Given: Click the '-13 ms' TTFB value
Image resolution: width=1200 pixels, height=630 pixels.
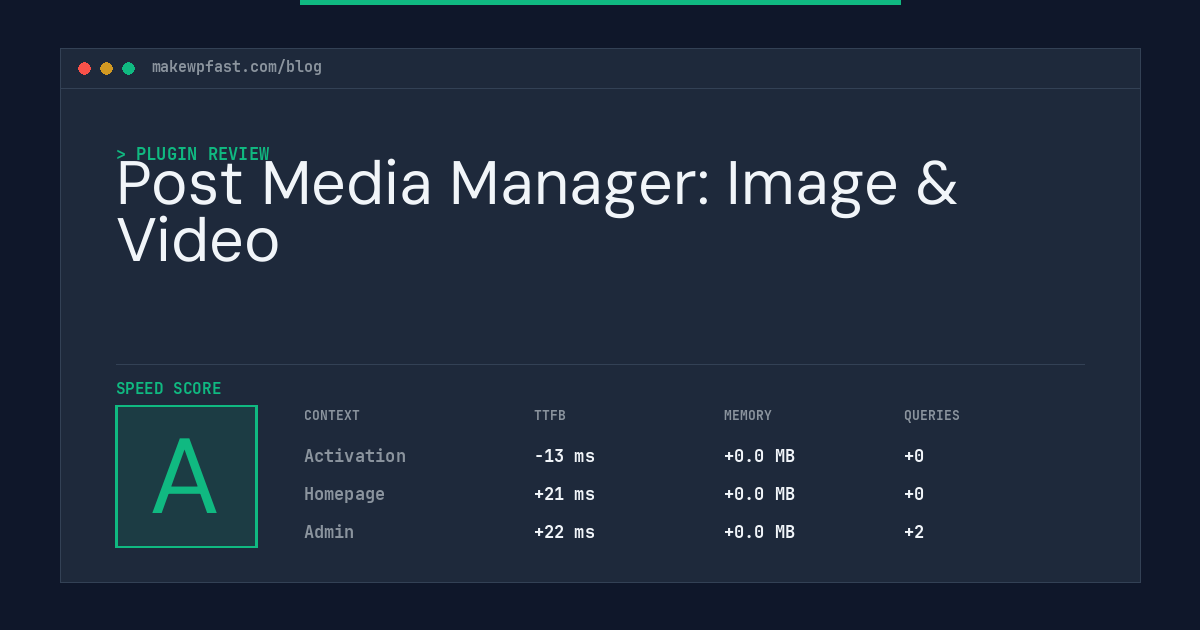Looking at the screenshot, I should point(564,456).
